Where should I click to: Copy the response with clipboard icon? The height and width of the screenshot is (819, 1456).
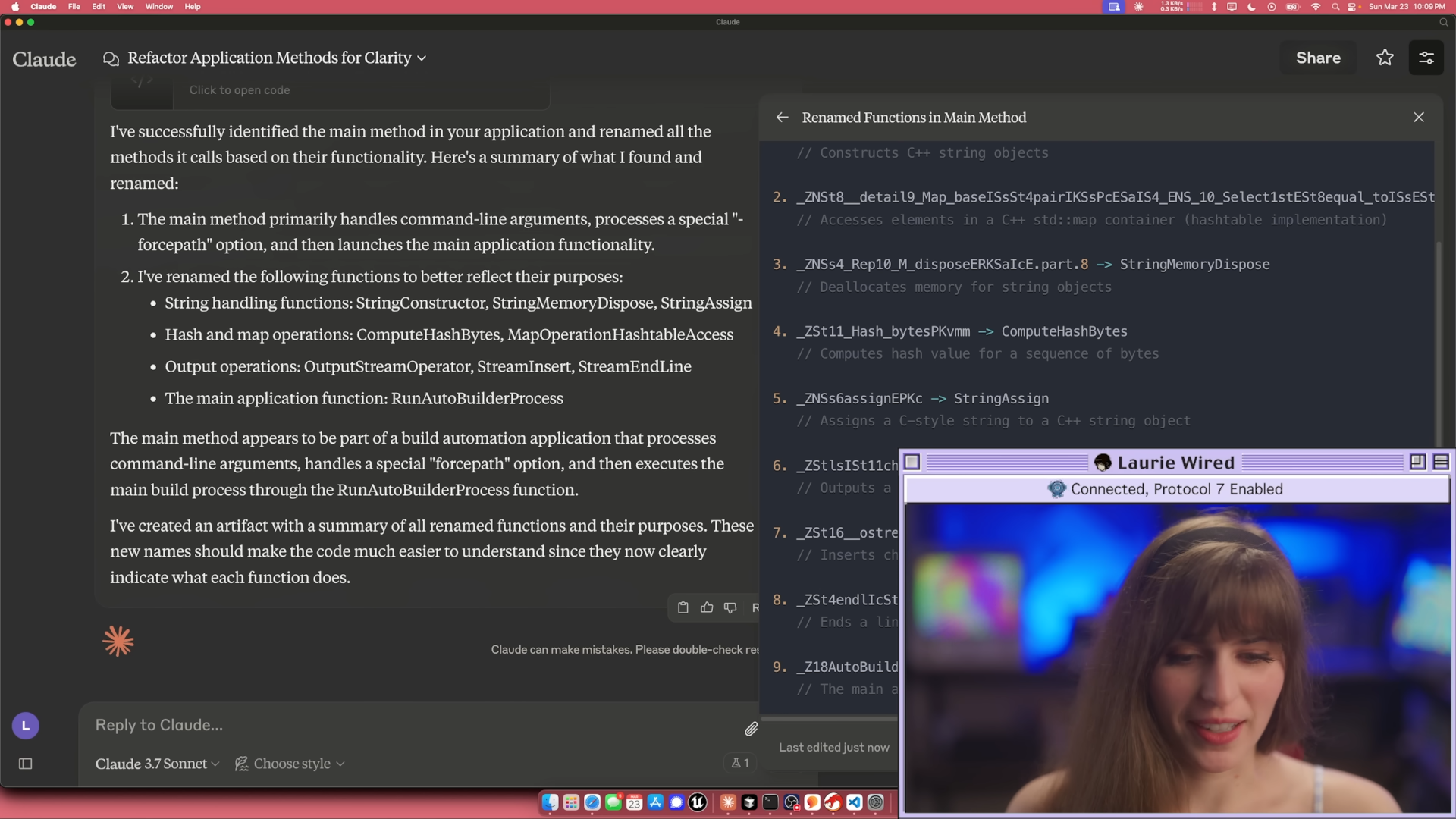pyautogui.click(x=682, y=607)
